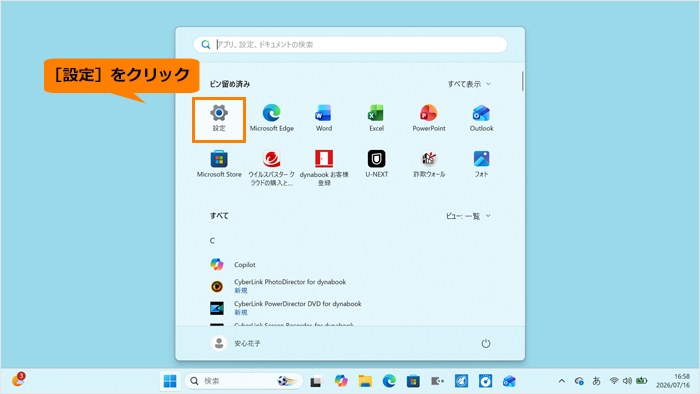Open Copilot from the taskbar
Viewport: 700px width, 394px height.
click(x=341, y=381)
